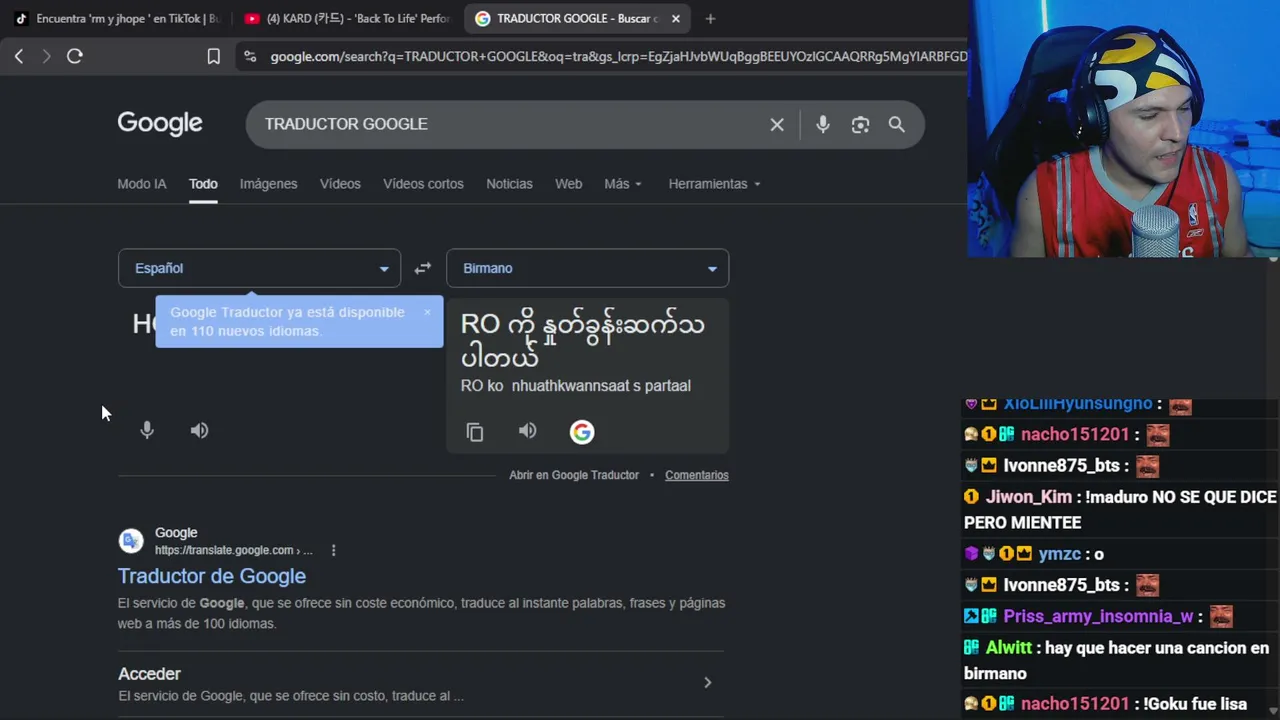The height and width of the screenshot is (720, 1280).
Task: Bookmark this page with the bookmark icon
Action: pos(213,57)
